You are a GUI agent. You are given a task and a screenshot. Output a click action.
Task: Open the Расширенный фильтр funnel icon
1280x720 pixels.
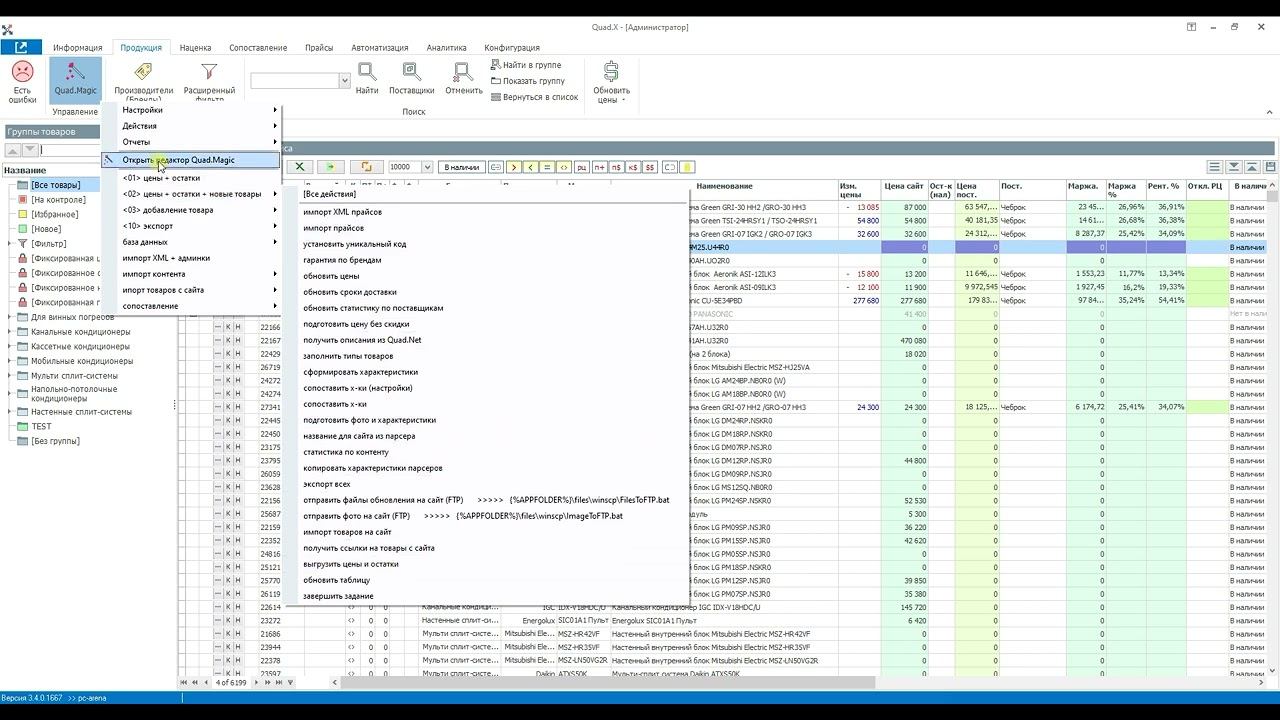(209, 72)
